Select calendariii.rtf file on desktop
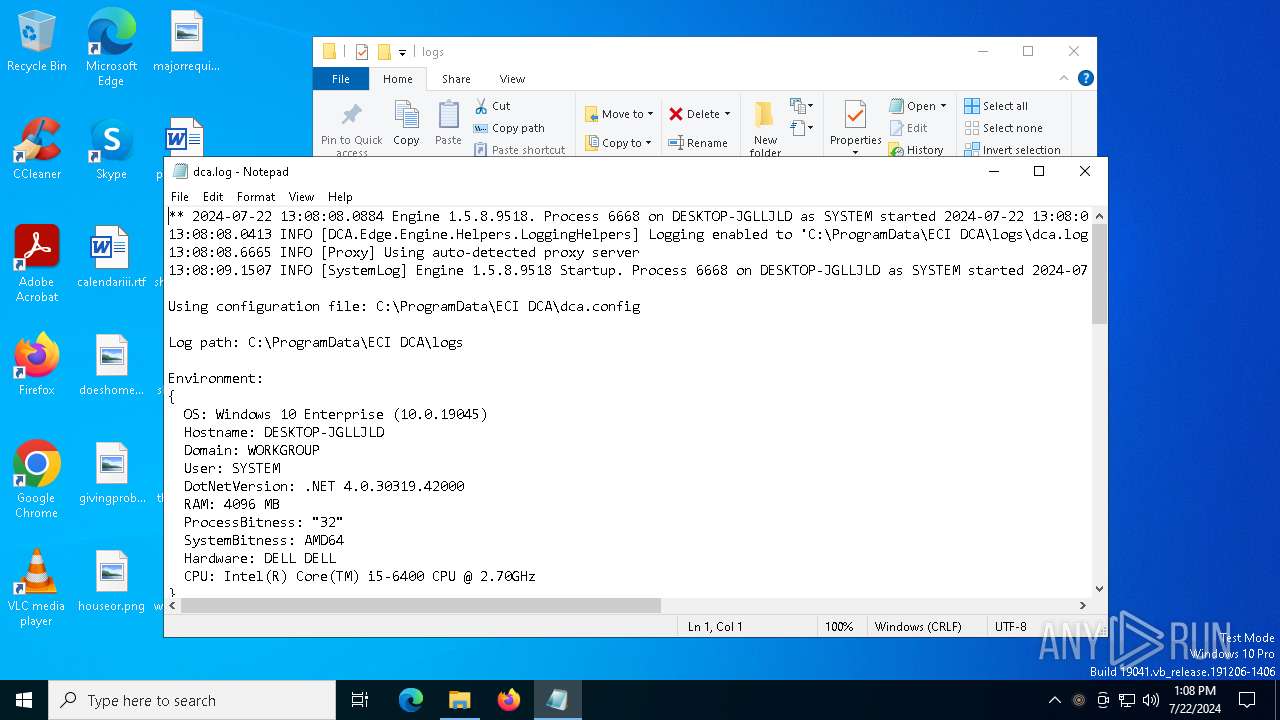Screen dimensions: 1280x720 (111, 257)
